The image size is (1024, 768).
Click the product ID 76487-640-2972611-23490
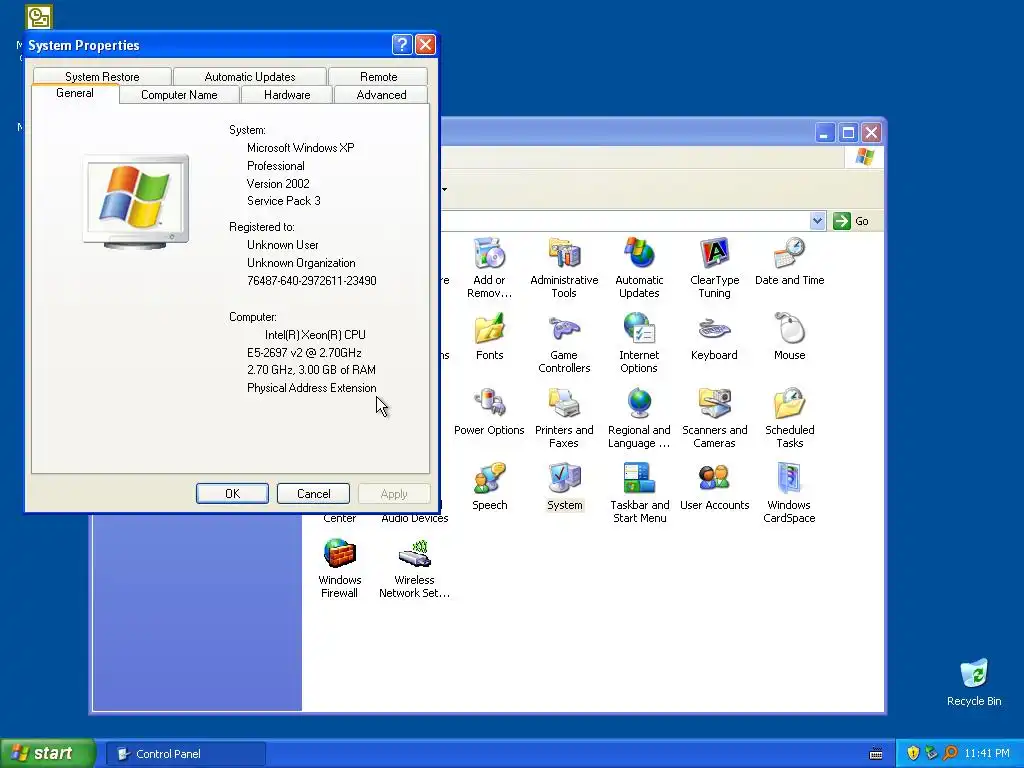312,281
